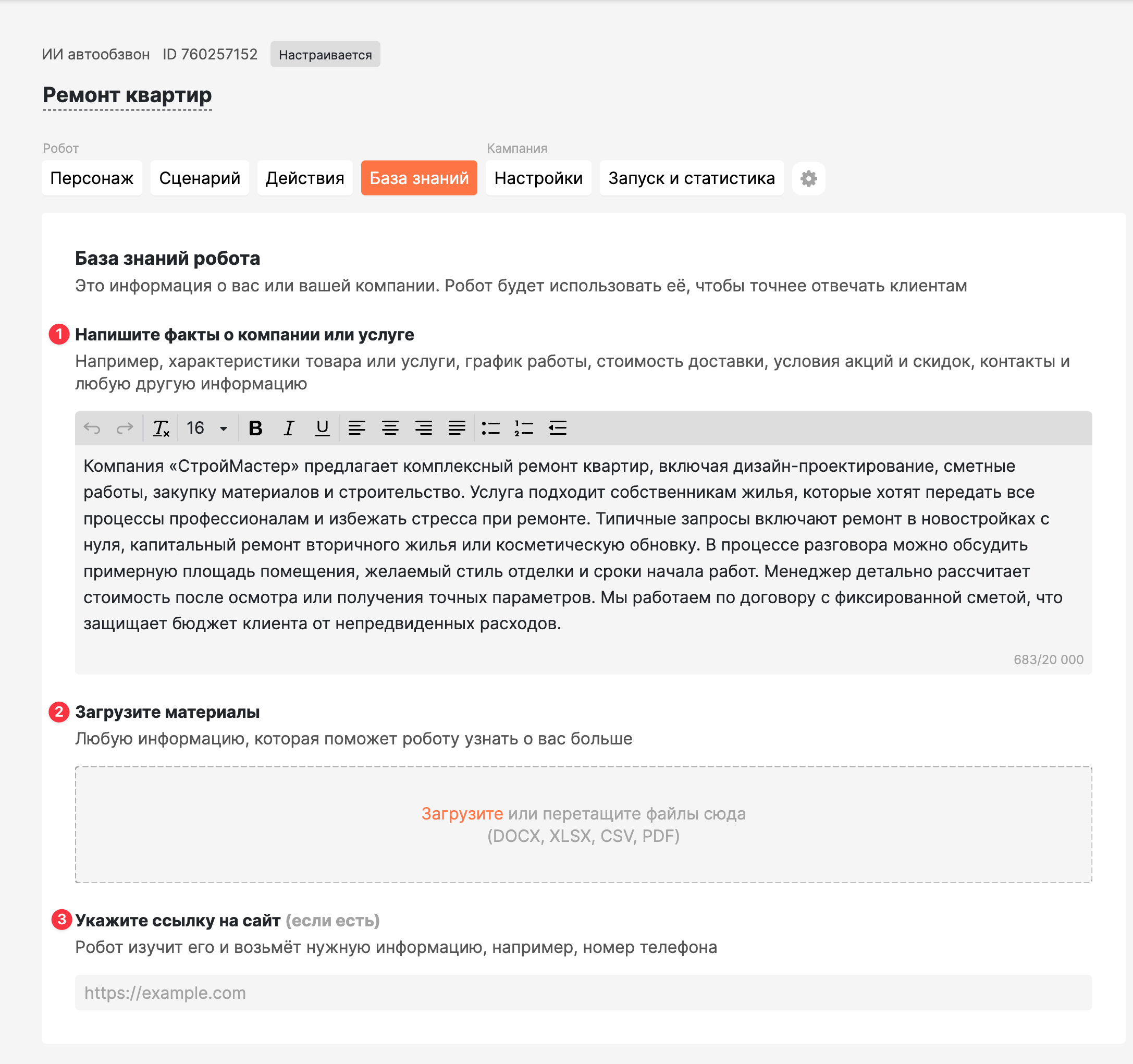1133x1064 pixels.
Task: Click the undo arrow in editor toolbar
Action: pos(92,428)
